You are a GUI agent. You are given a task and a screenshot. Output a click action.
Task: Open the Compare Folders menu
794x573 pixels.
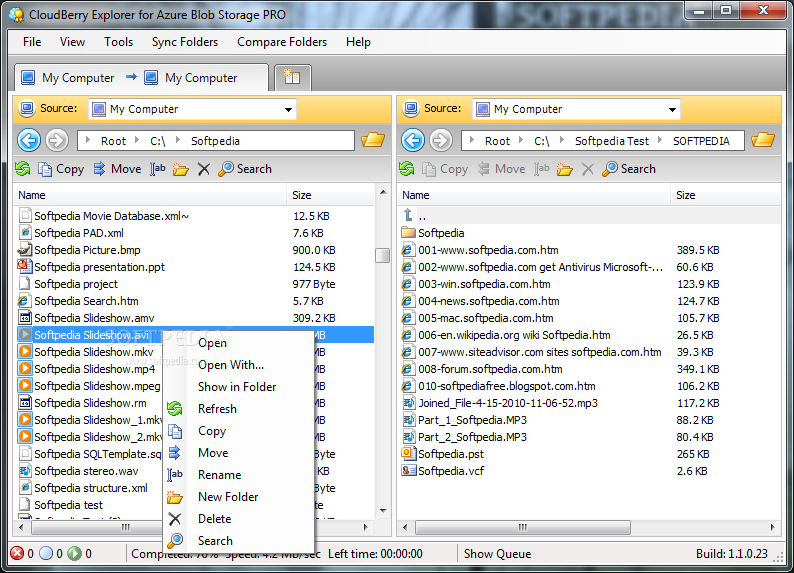coord(282,42)
